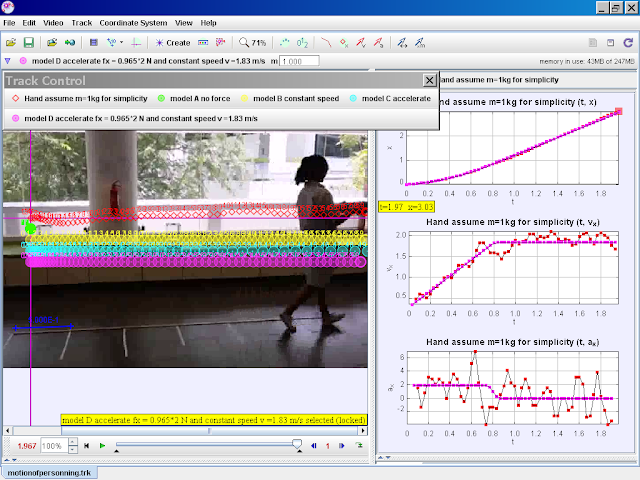Click the blue calibration tape 1.000E-1 label
This screenshot has width=640, height=480.
click(x=44, y=320)
